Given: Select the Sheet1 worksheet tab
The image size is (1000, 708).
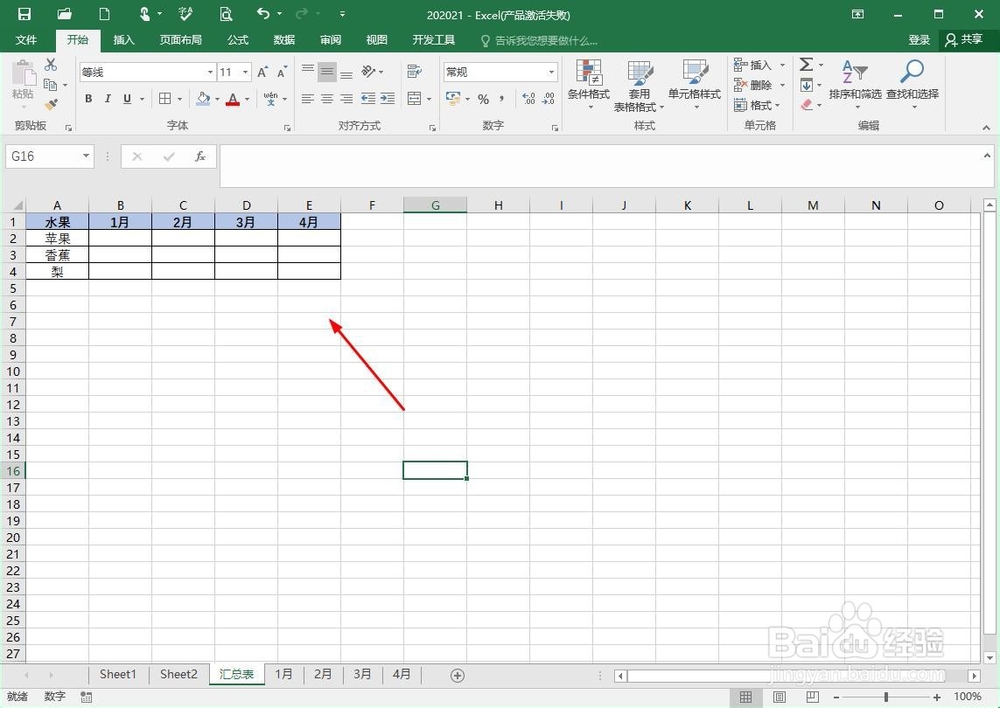Looking at the screenshot, I should point(118,674).
